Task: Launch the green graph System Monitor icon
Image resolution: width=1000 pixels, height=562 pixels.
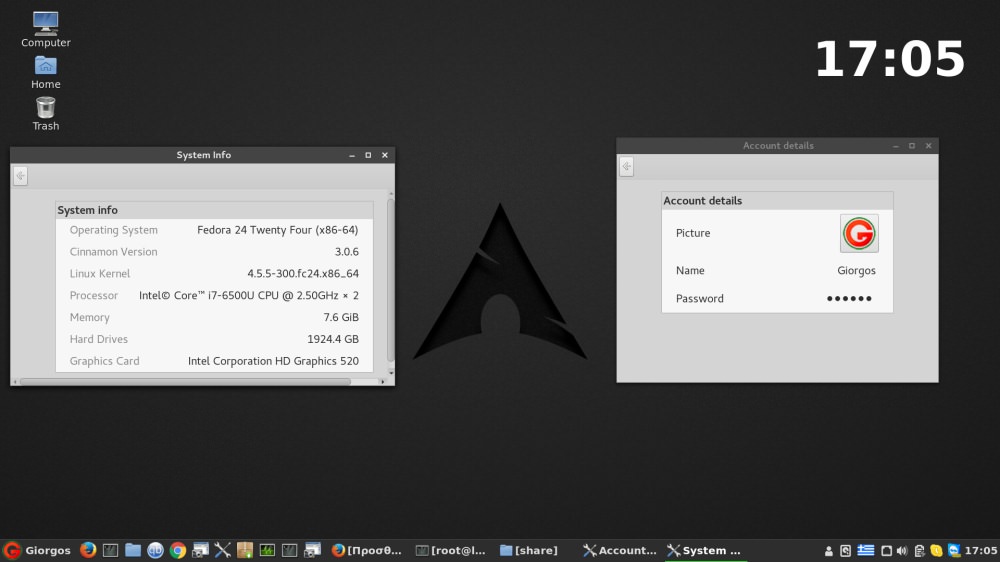Action: (x=267, y=550)
